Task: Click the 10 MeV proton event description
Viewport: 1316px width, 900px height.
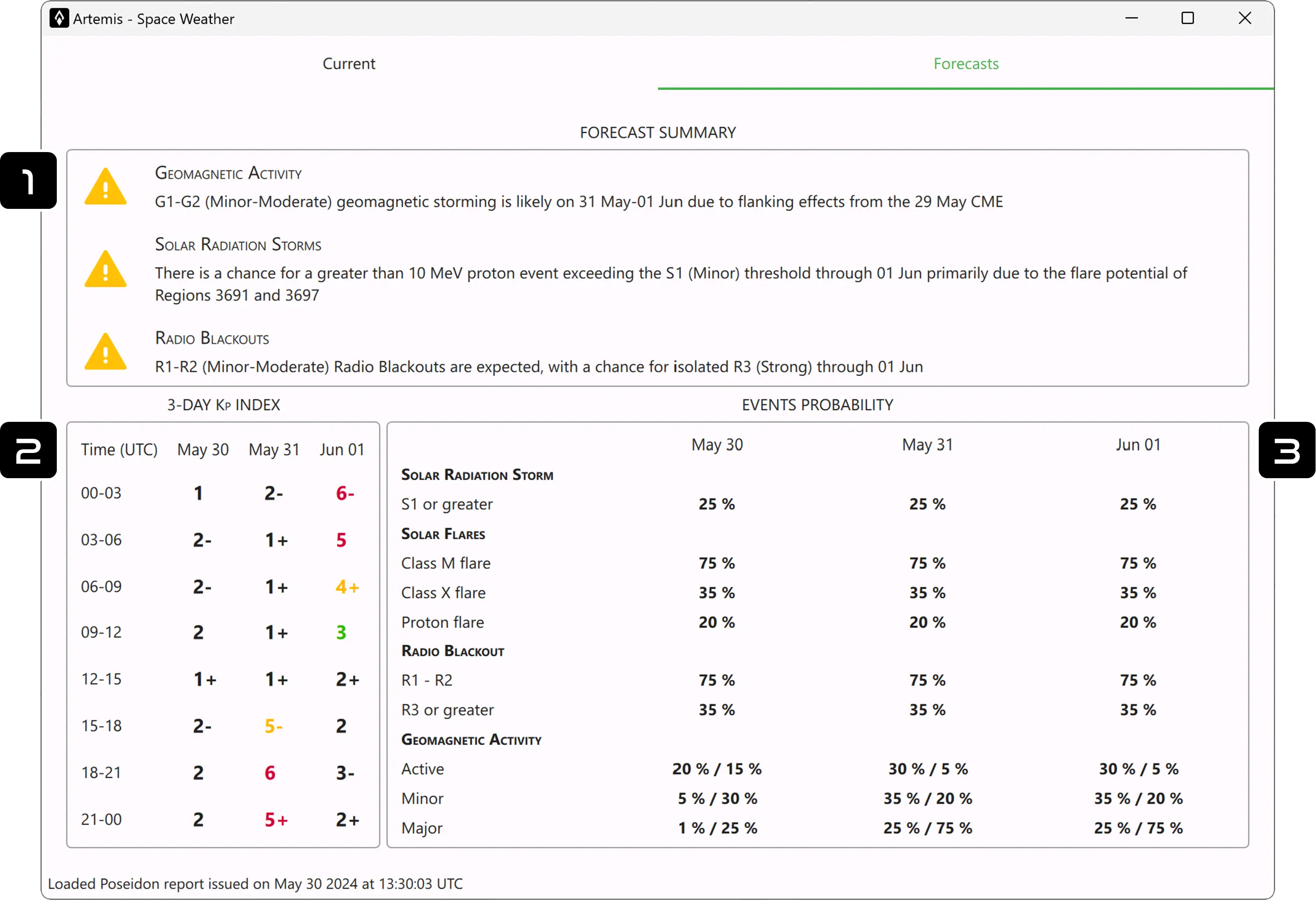Action: [671, 284]
